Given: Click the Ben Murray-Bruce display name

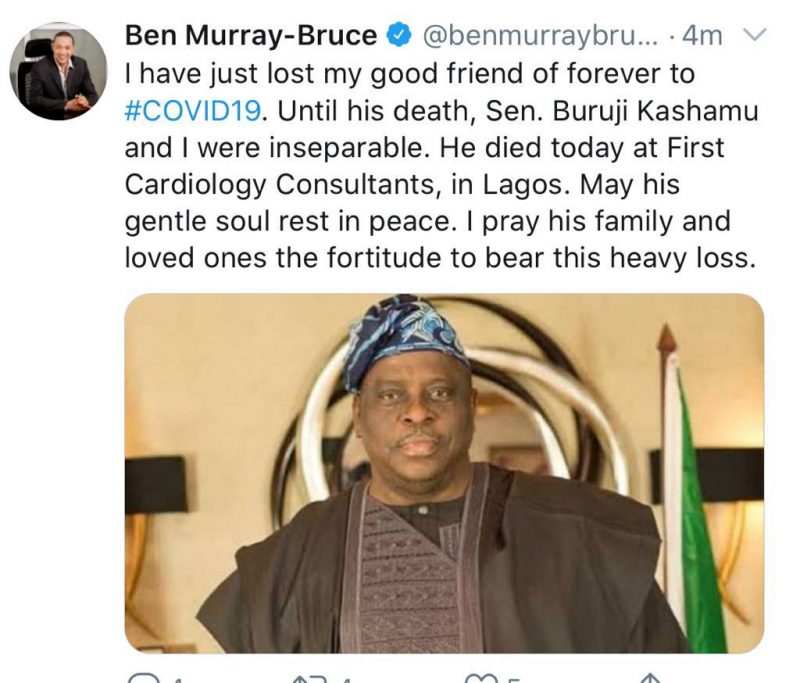Looking at the screenshot, I should click(x=251, y=36).
